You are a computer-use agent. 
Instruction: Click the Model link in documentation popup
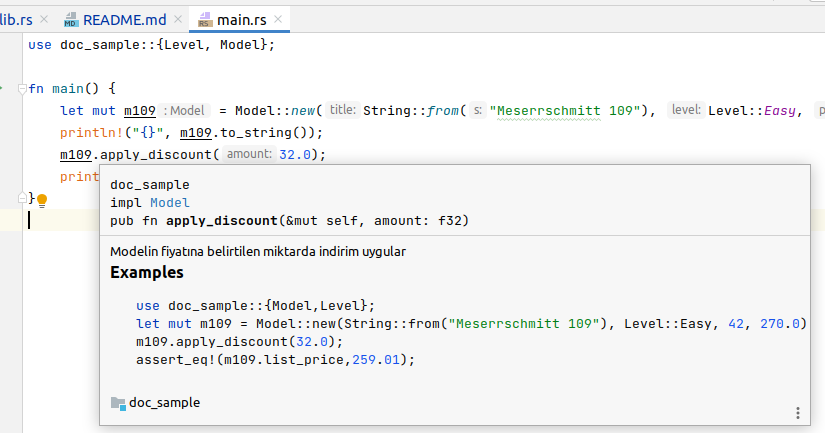point(169,202)
